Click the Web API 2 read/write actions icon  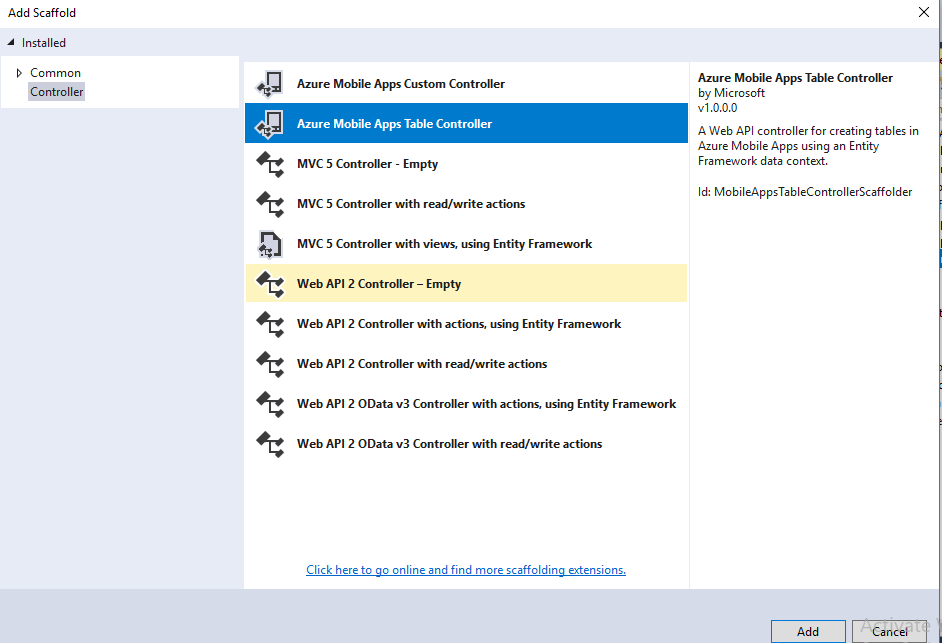(x=270, y=364)
